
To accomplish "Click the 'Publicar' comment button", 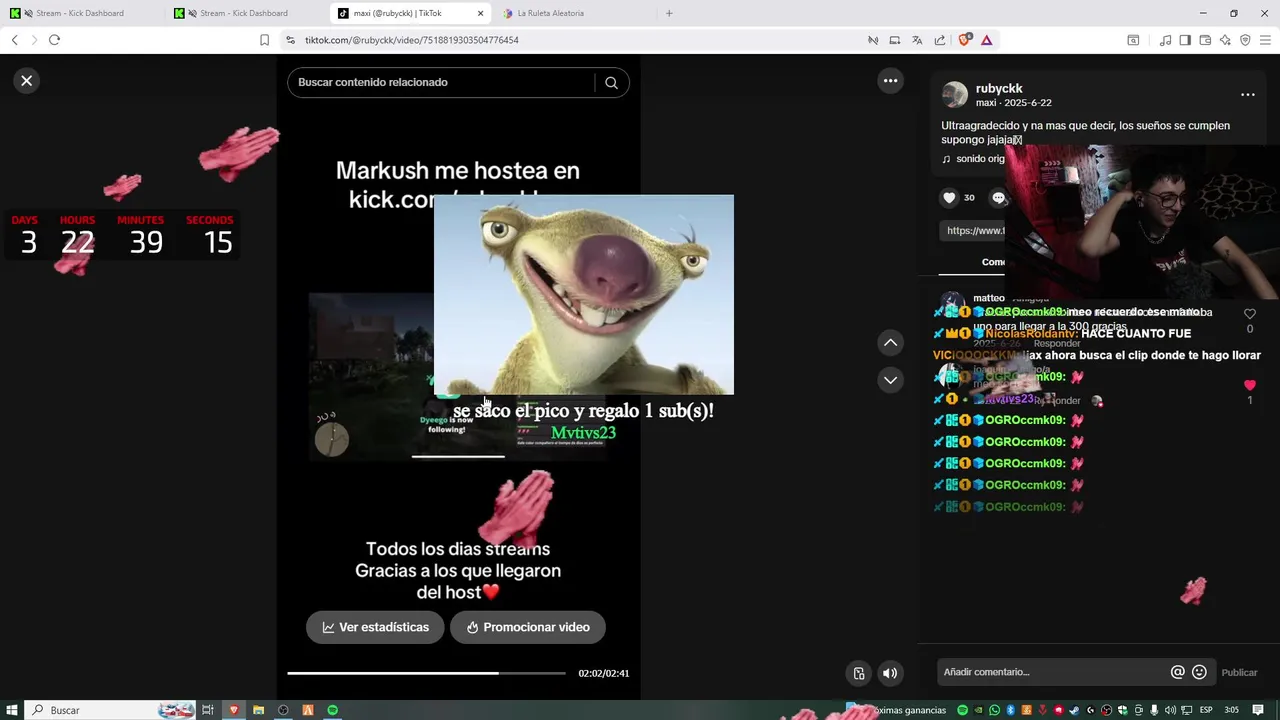I will pyautogui.click(x=1240, y=672).
